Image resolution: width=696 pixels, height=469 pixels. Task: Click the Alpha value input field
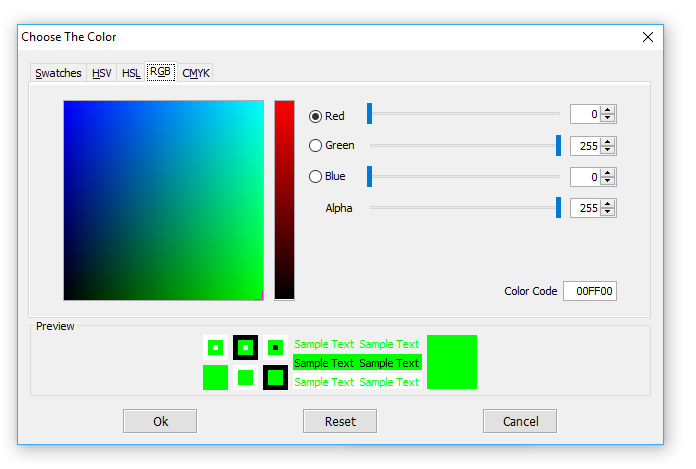click(585, 208)
